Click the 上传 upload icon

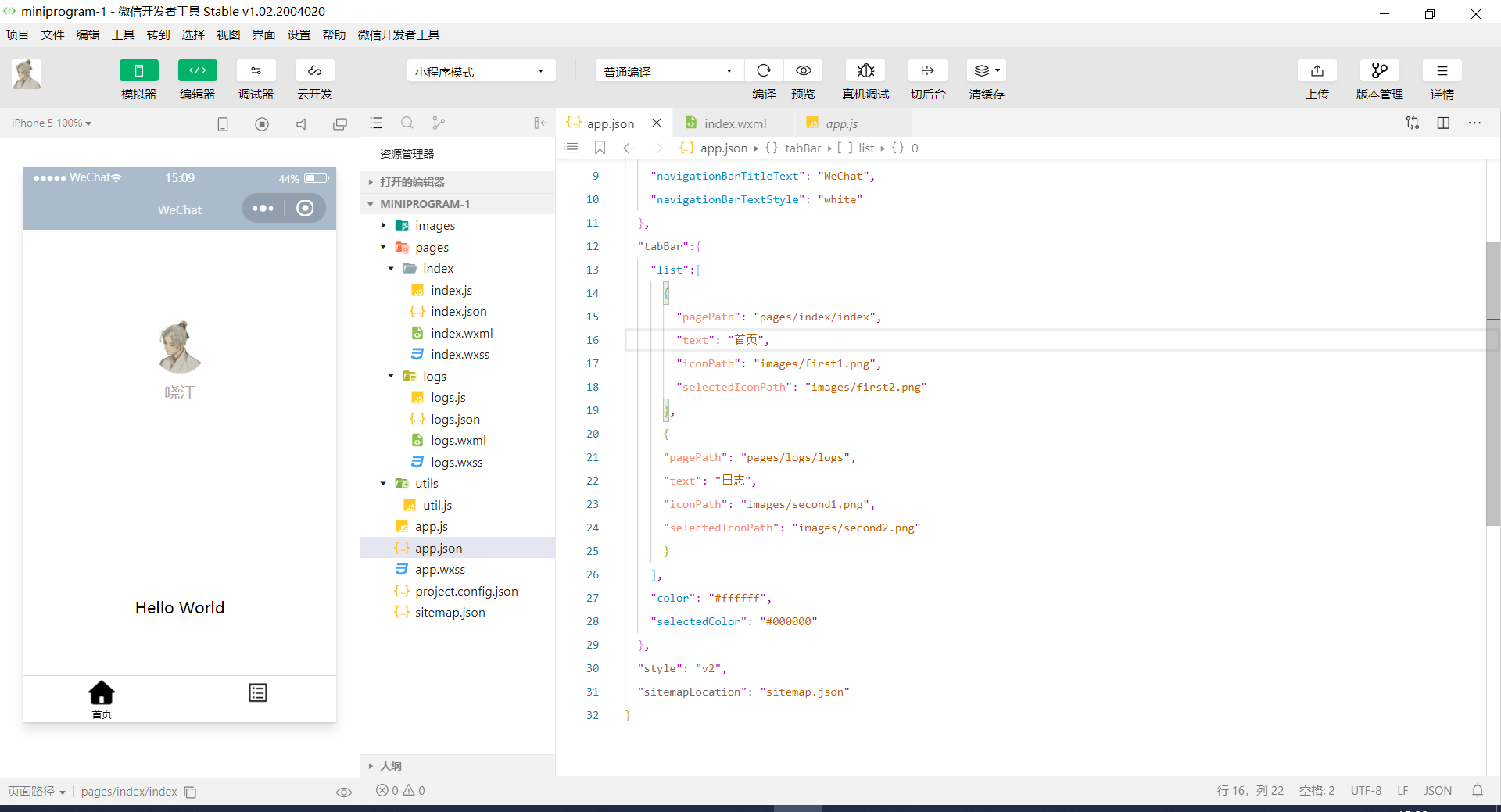click(1317, 71)
